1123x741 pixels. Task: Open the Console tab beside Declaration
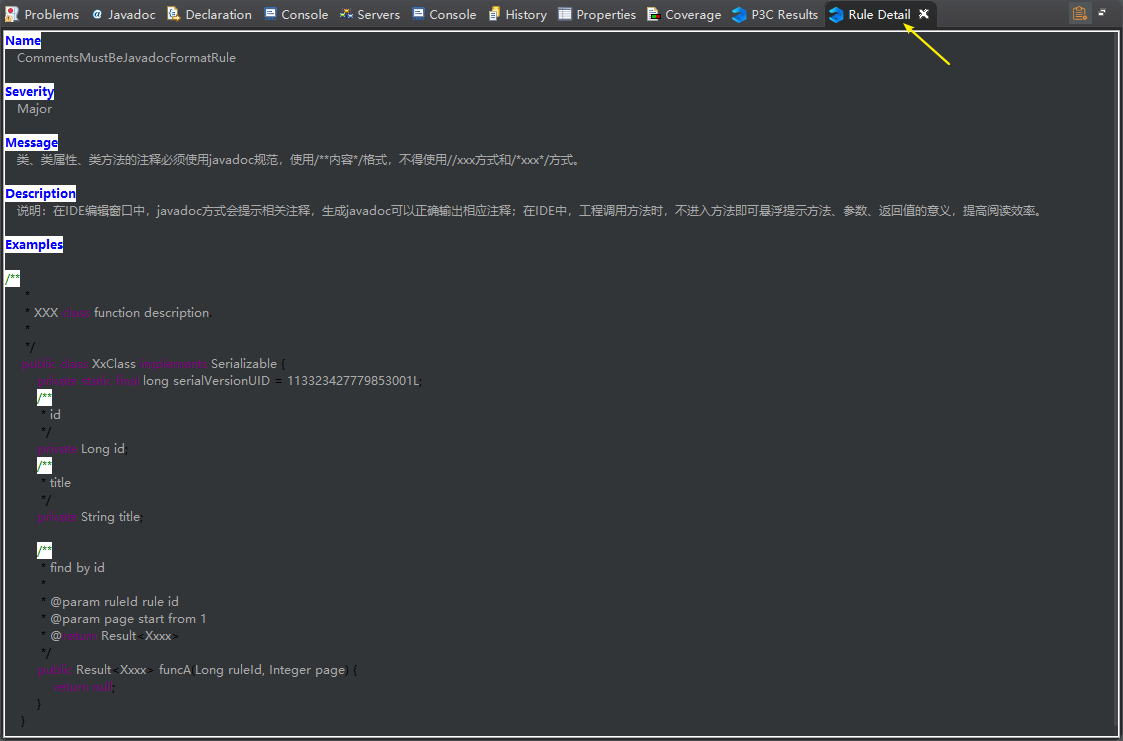[x=296, y=14]
